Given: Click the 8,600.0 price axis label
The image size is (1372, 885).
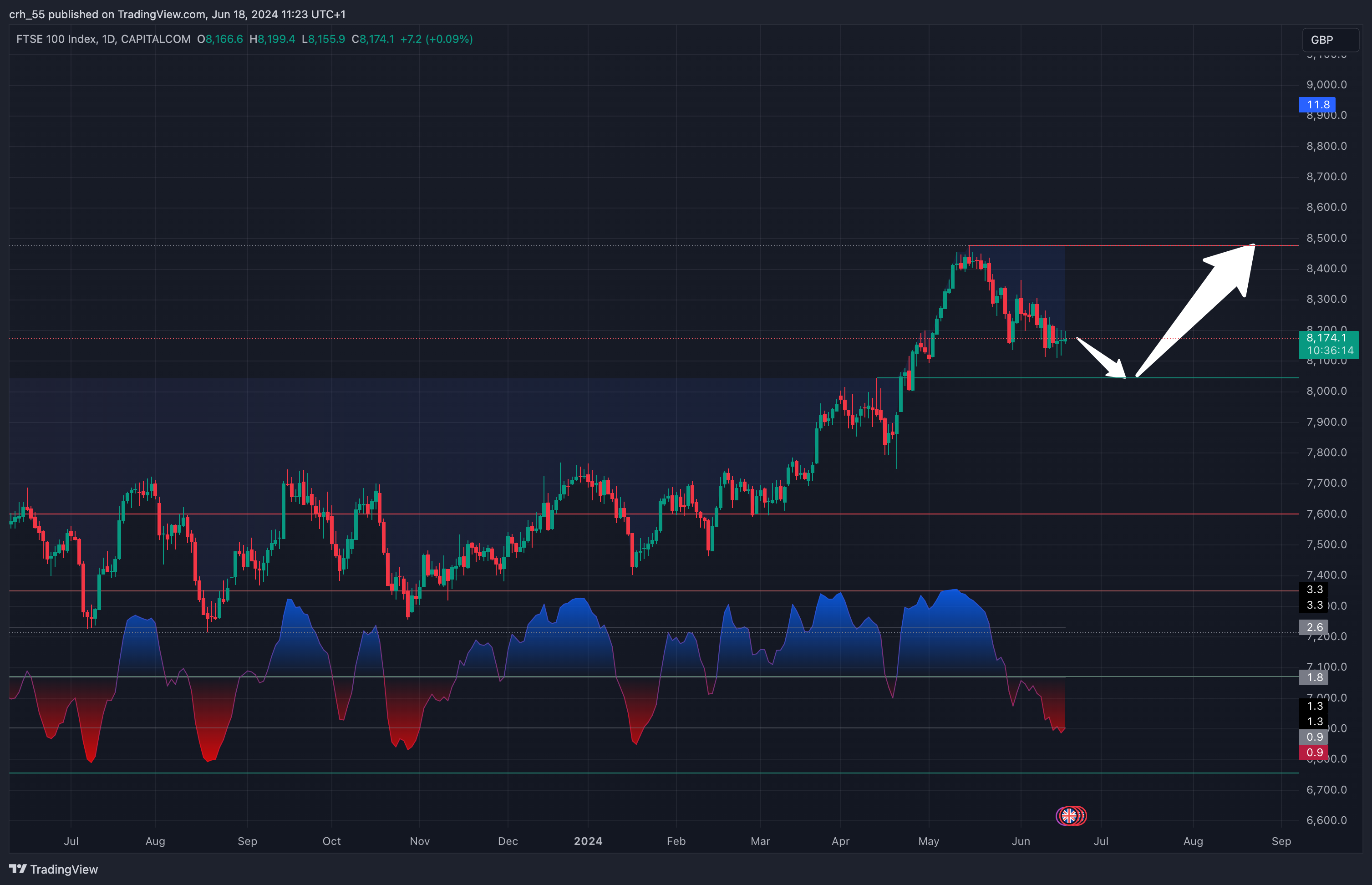Looking at the screenshot, I should [x=1326, y=207].
